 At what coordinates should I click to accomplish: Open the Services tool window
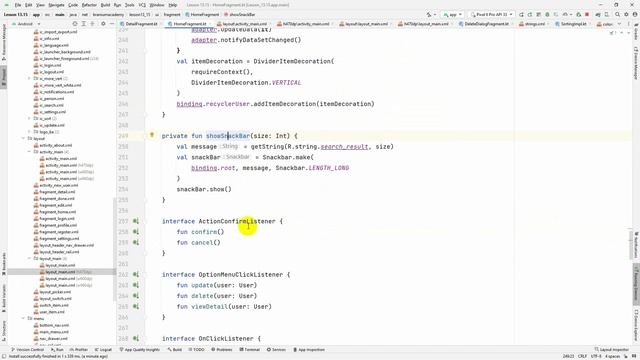[x=276, y=350]
